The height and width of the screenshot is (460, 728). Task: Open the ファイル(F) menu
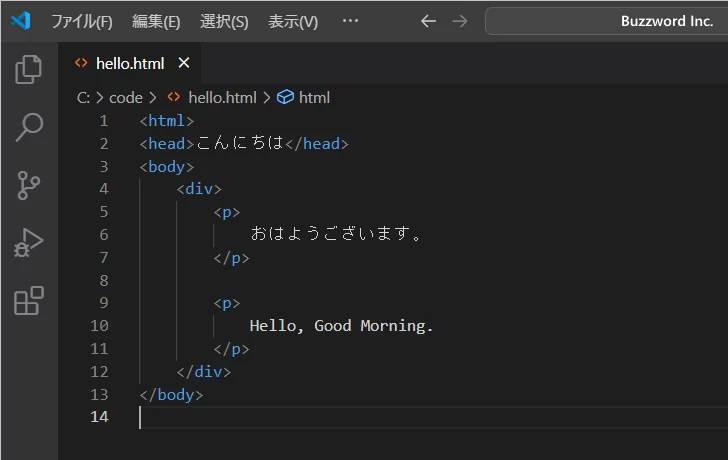coord(82,21)
